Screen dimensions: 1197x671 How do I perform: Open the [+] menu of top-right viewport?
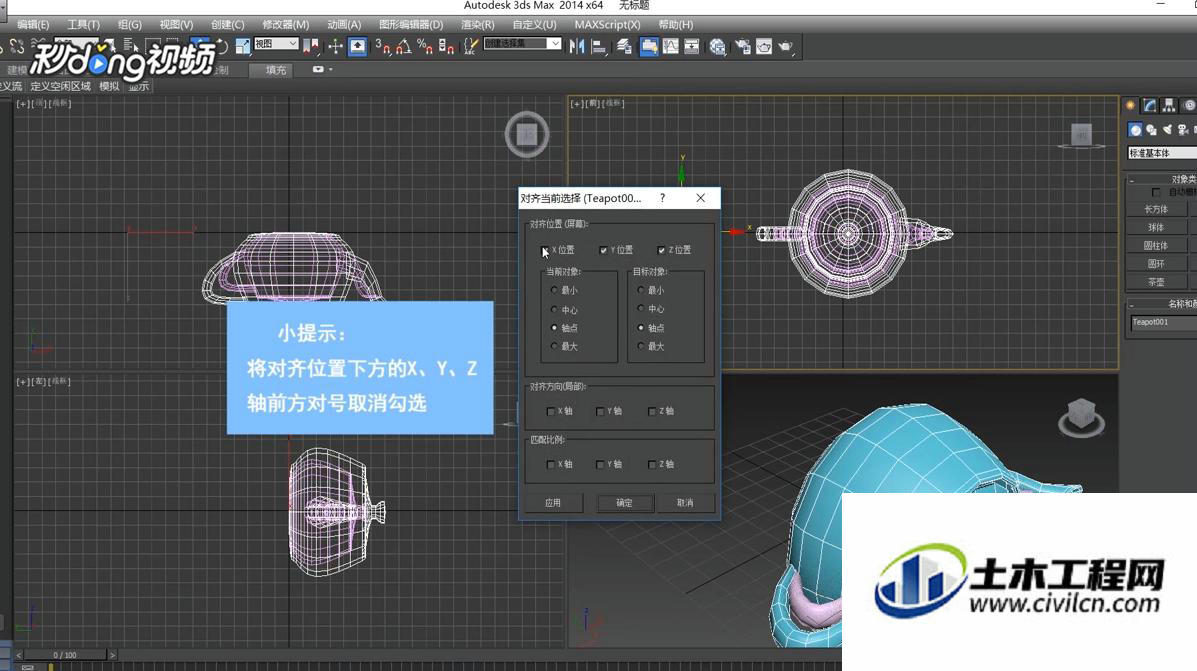click(x=577, y=103)
